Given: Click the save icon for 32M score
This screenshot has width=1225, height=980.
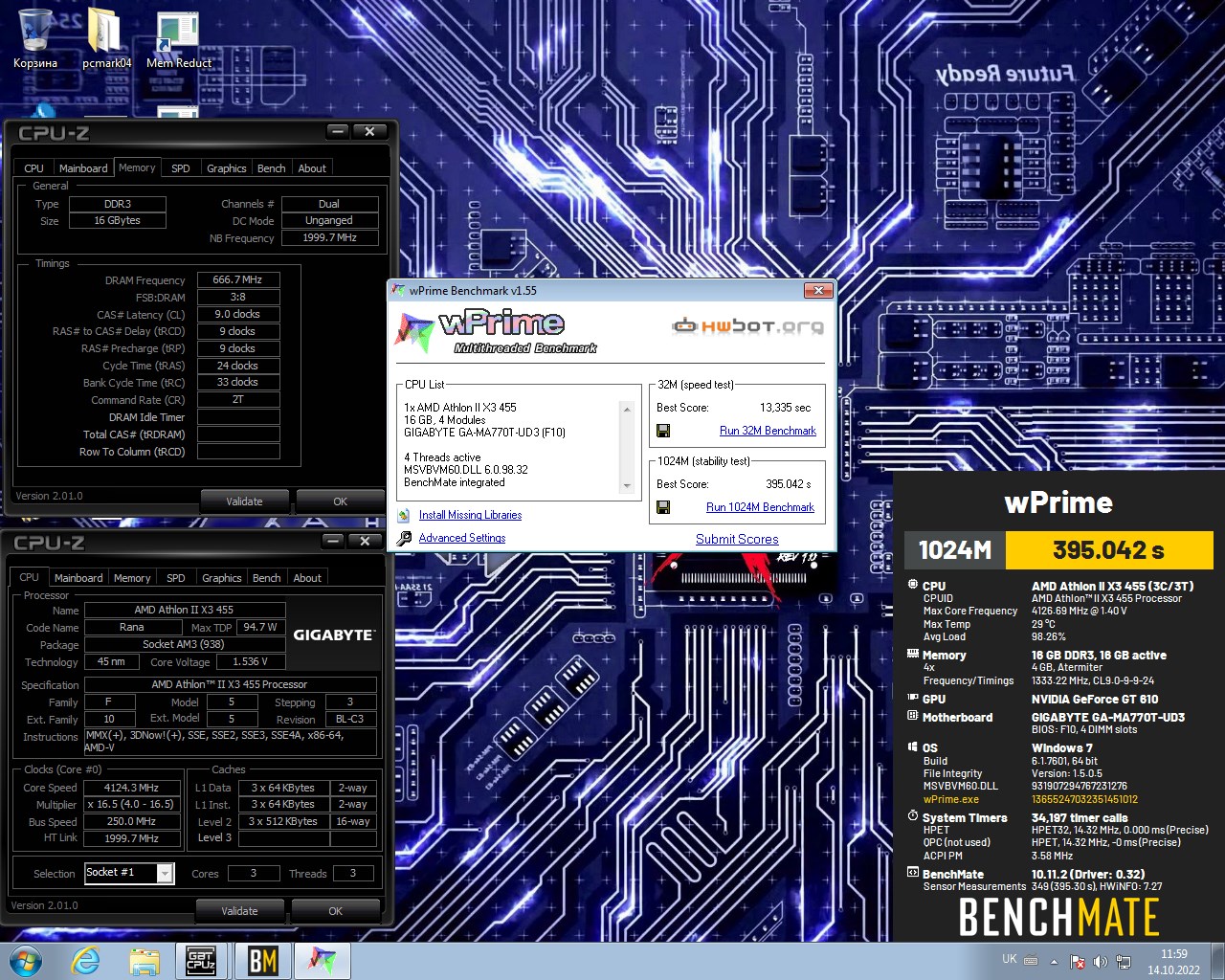Looking at the screenshot, I should click(663, 431).
